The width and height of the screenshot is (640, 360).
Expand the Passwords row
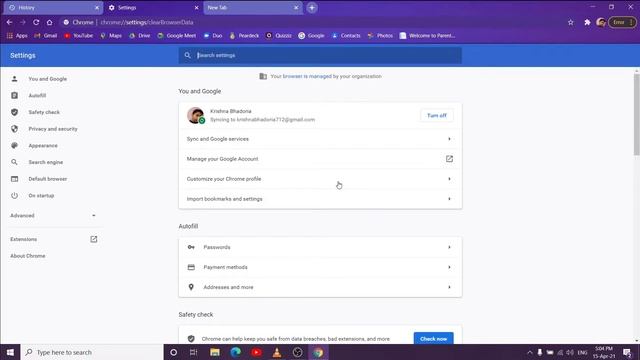click(x=320, y=247)
